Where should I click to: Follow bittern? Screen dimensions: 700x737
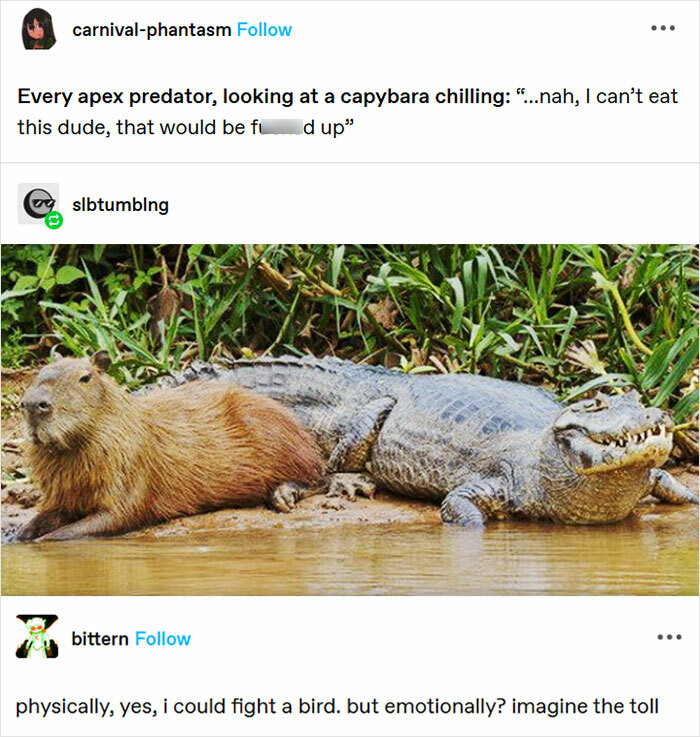click(163, 639)
